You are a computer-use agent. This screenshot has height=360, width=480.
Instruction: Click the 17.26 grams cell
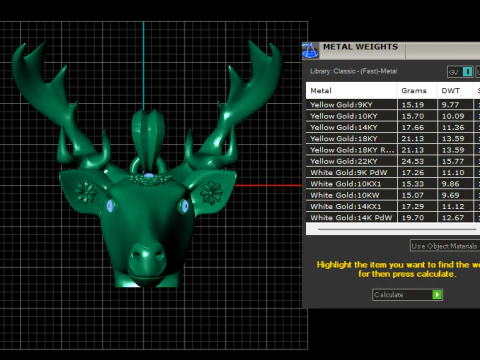click(417, 173)
